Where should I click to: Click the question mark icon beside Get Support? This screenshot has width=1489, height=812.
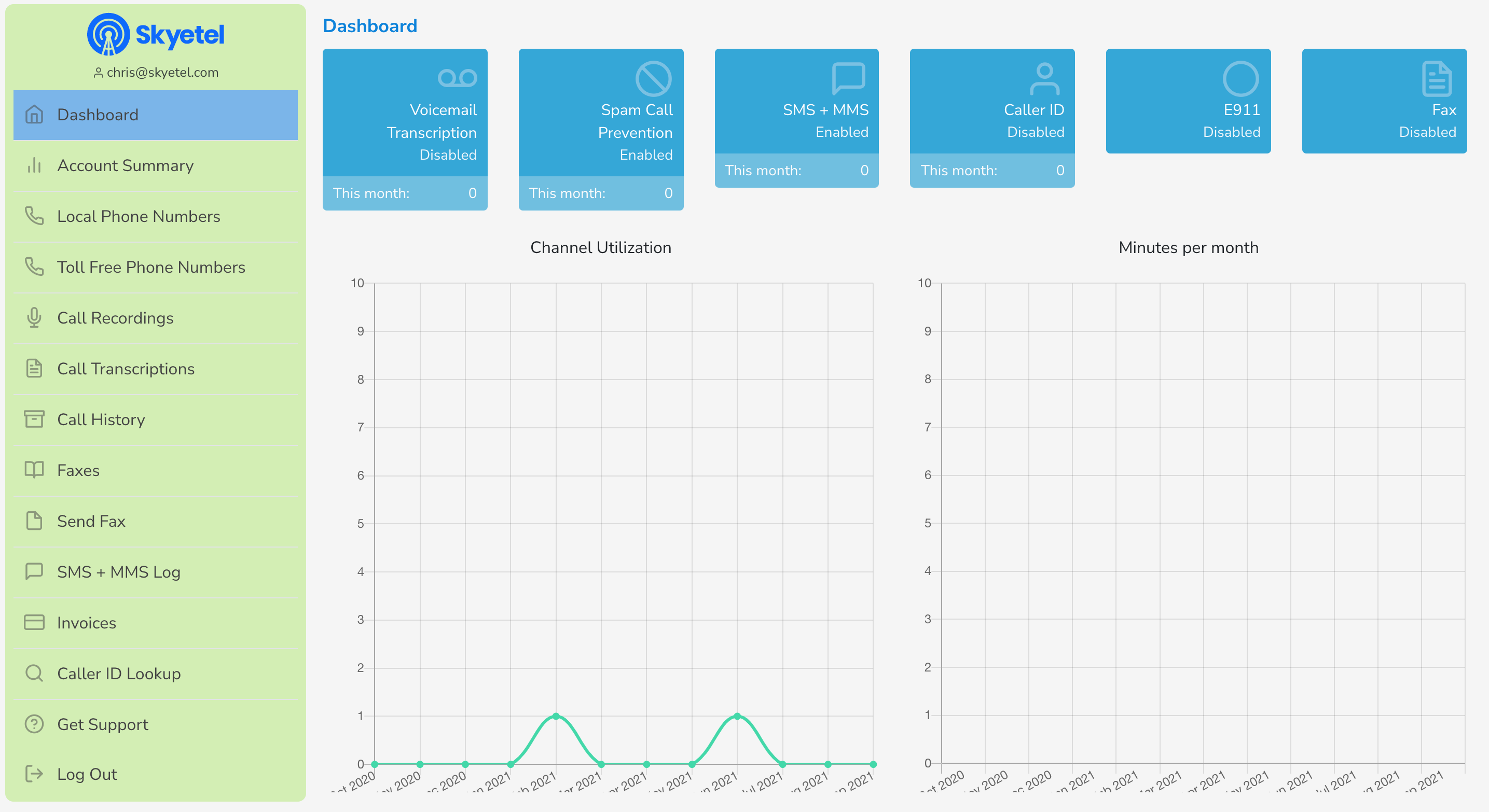pos(34,724)
